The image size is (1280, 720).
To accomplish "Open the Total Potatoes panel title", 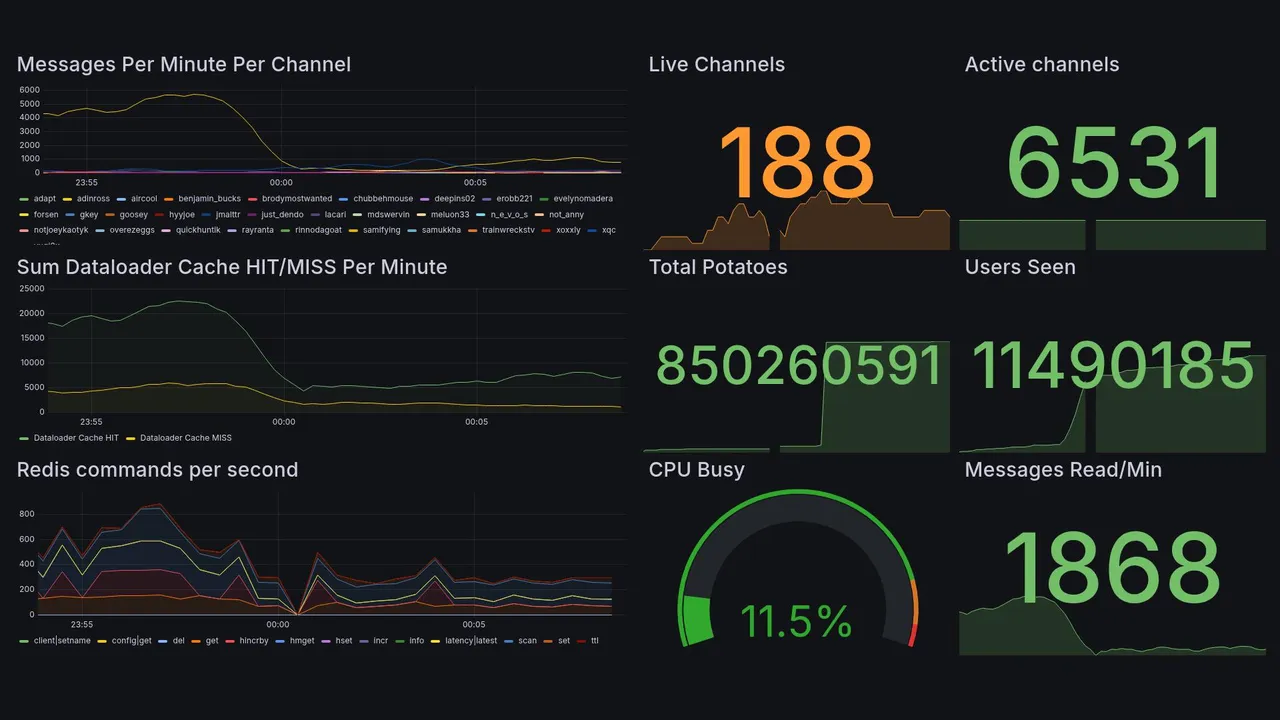I will click(718, 267).
